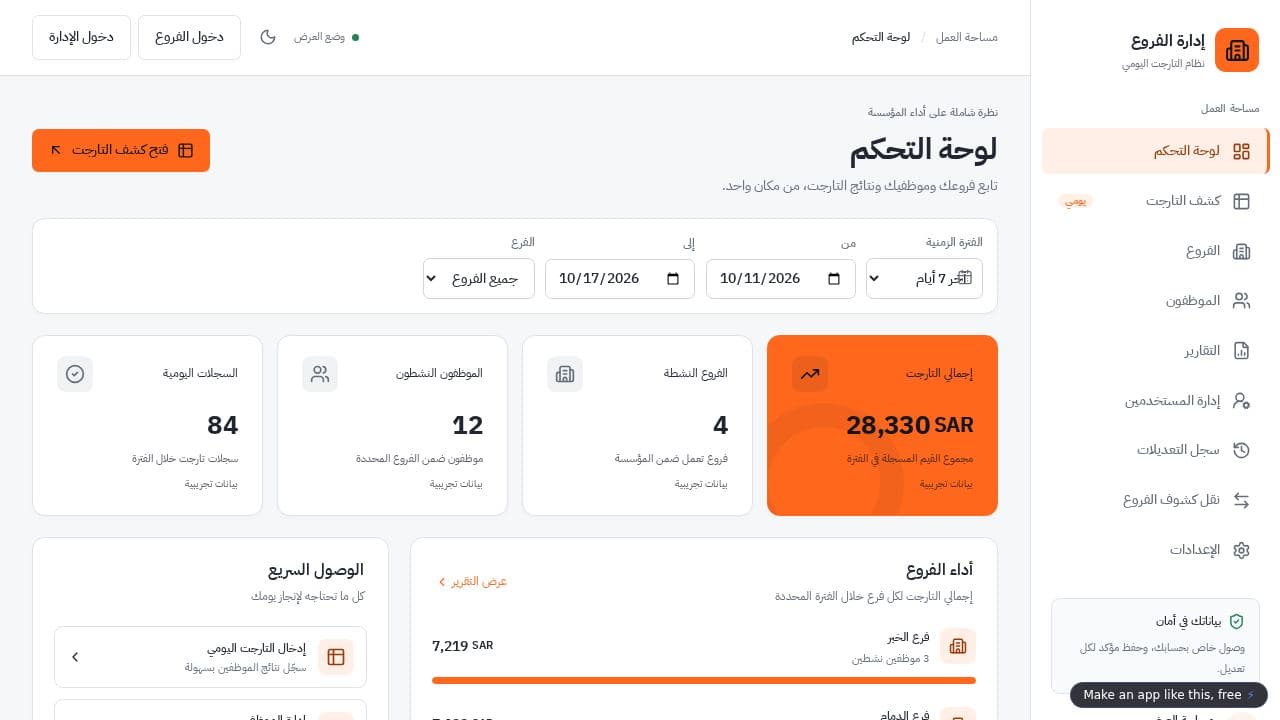Image resolution: width=1280 pixels, height=720 pixels.
Task: Toggle dark mode moon icon
Action: pos(268,37)
